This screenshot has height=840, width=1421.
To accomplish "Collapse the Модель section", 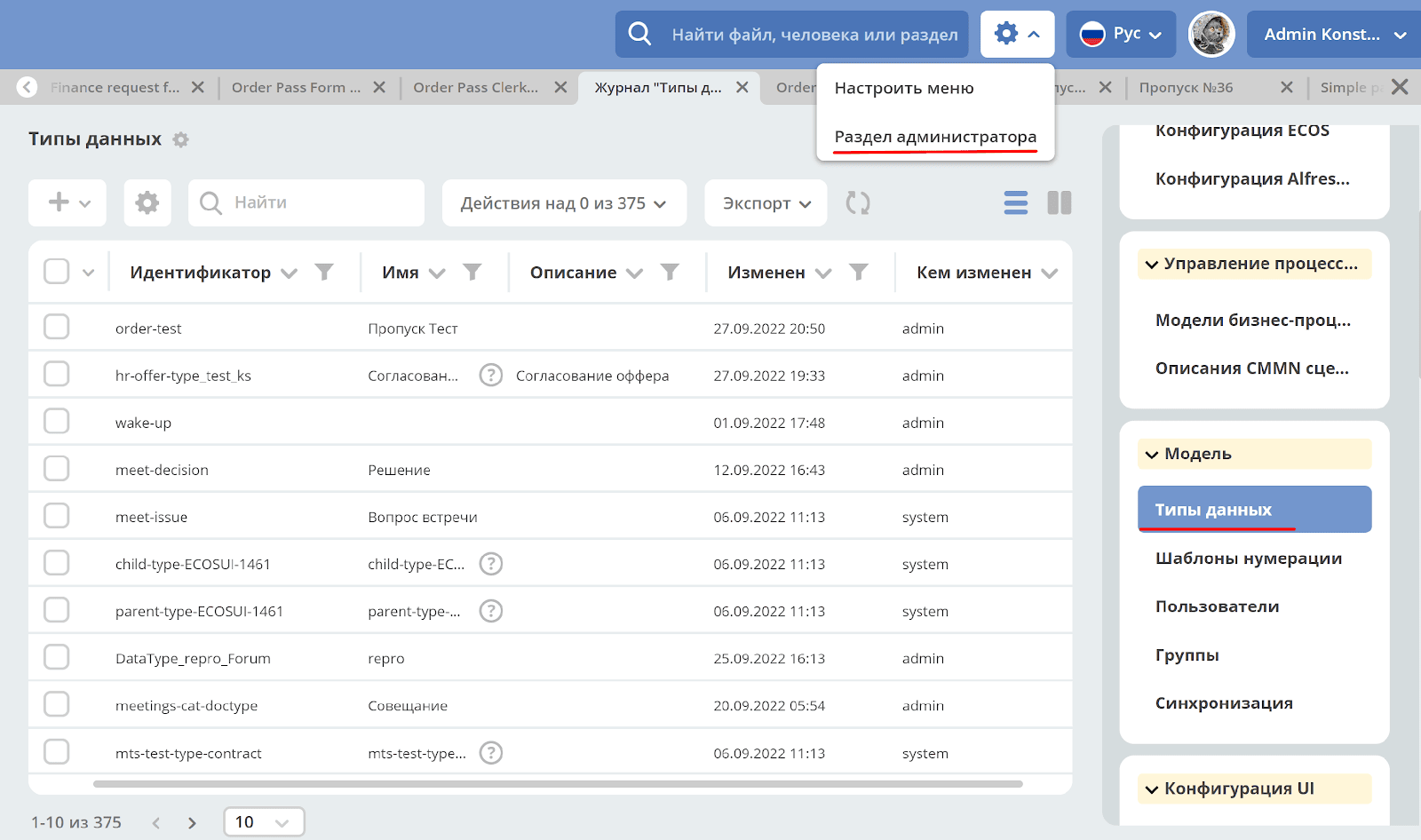I will (1254, 454).
